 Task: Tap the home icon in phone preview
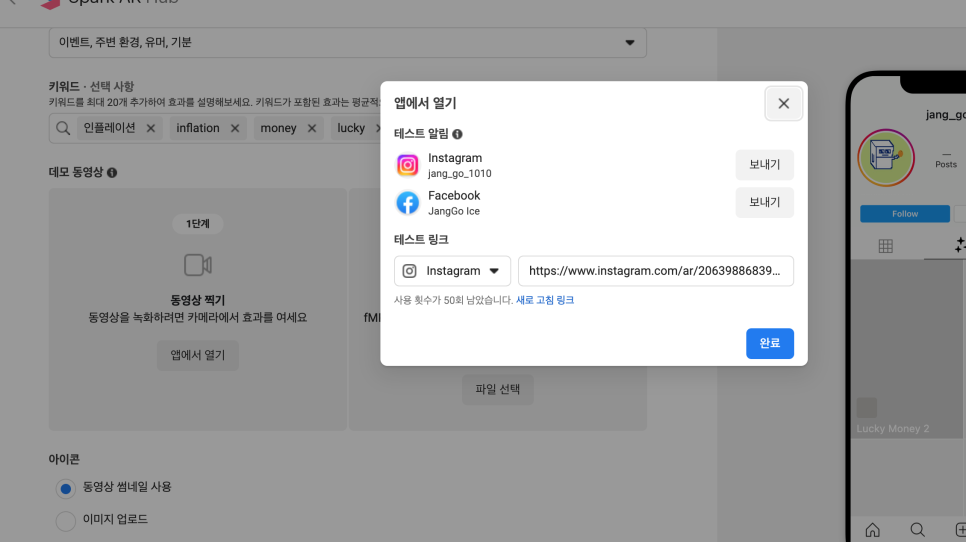tap(872, 530)
